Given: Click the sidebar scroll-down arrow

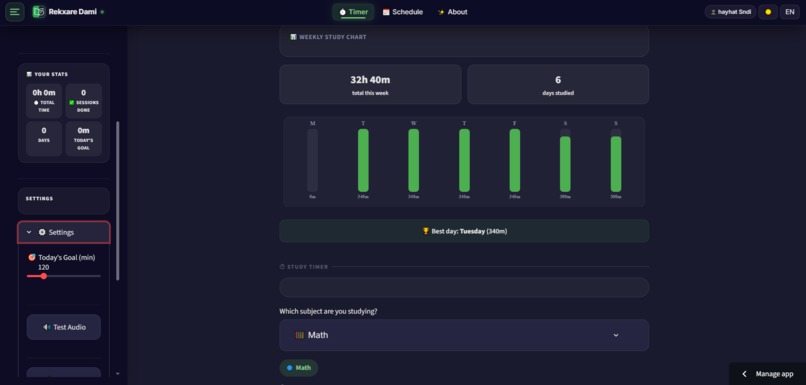Looking at the screenshot, I should coord(117,374).
